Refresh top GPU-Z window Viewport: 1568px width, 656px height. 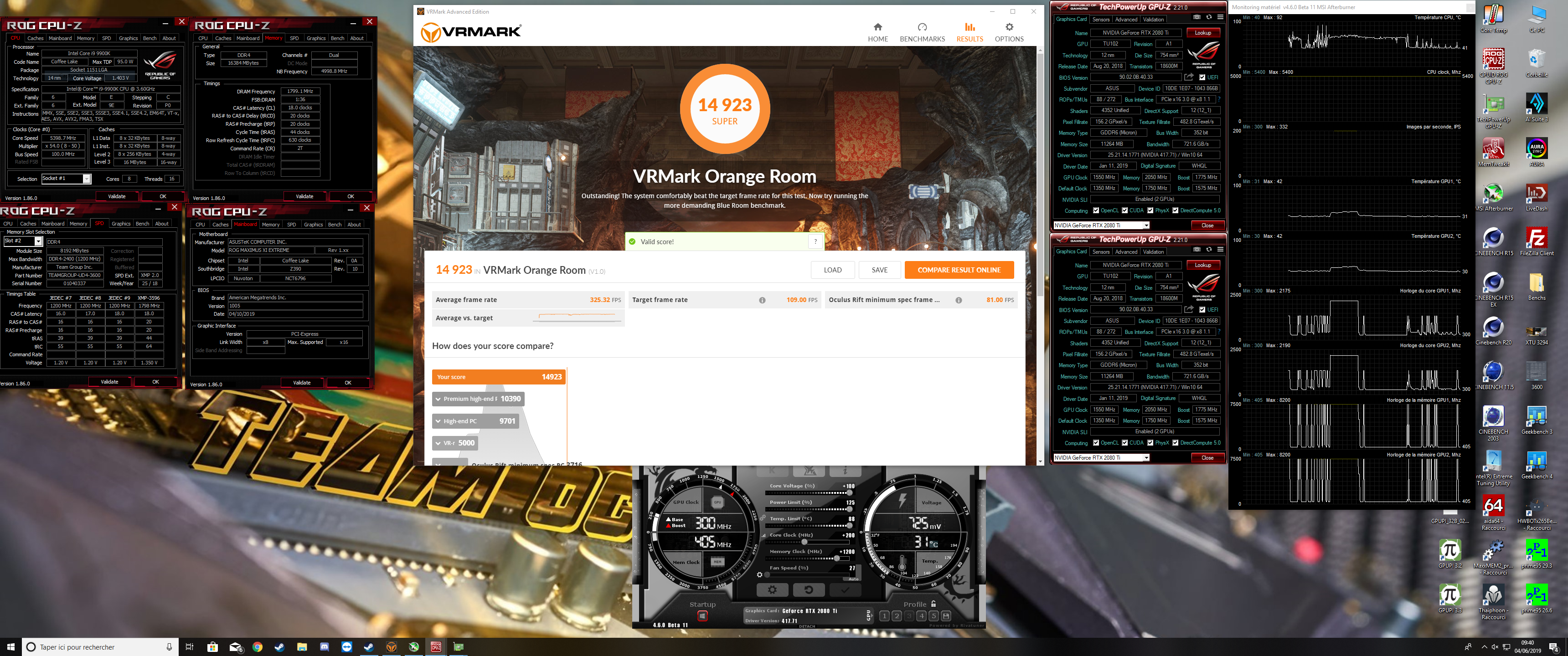(1209, 17)
